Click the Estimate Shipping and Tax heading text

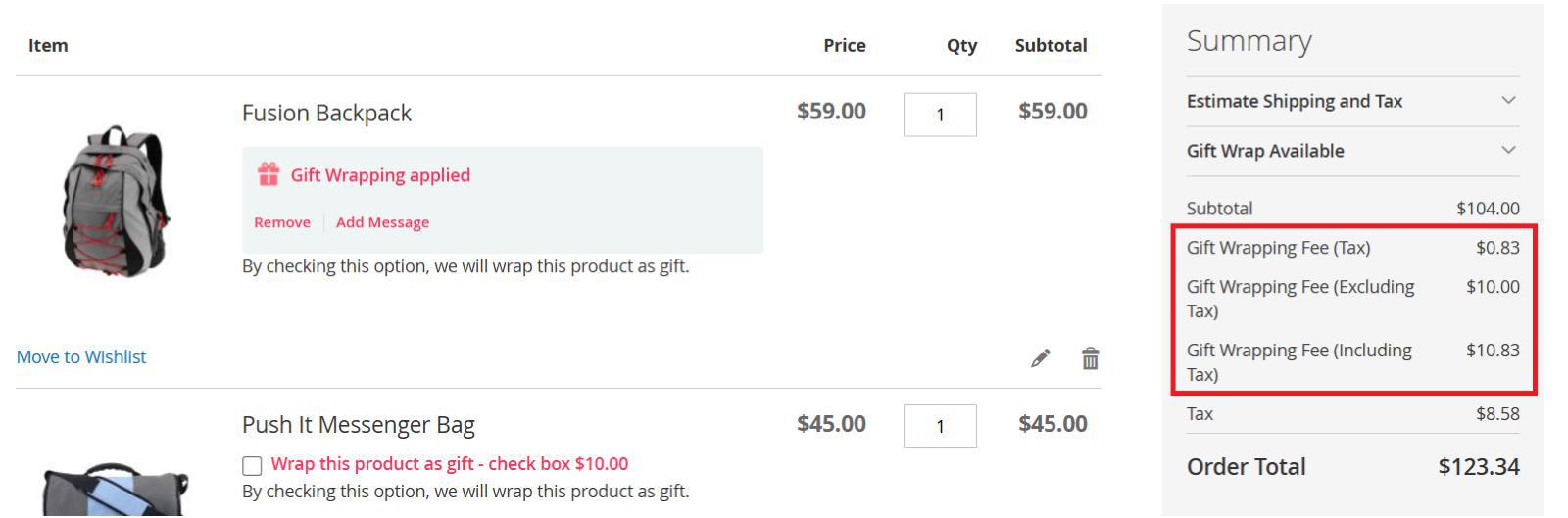tap(1294, 101)
